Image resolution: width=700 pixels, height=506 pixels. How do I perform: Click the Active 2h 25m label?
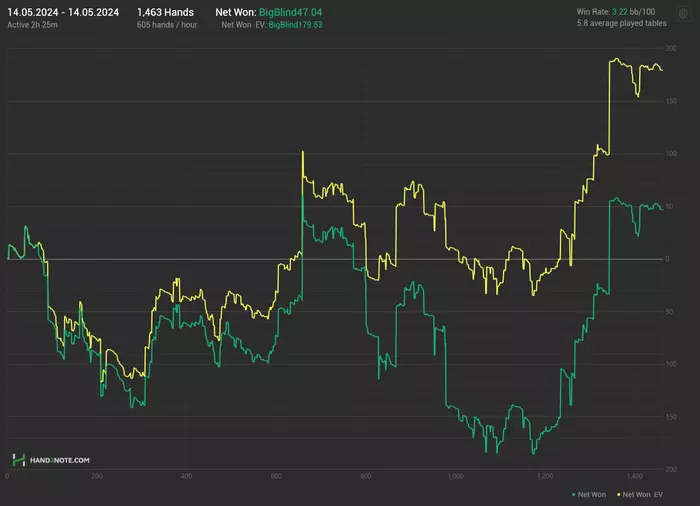coord(31,23)
